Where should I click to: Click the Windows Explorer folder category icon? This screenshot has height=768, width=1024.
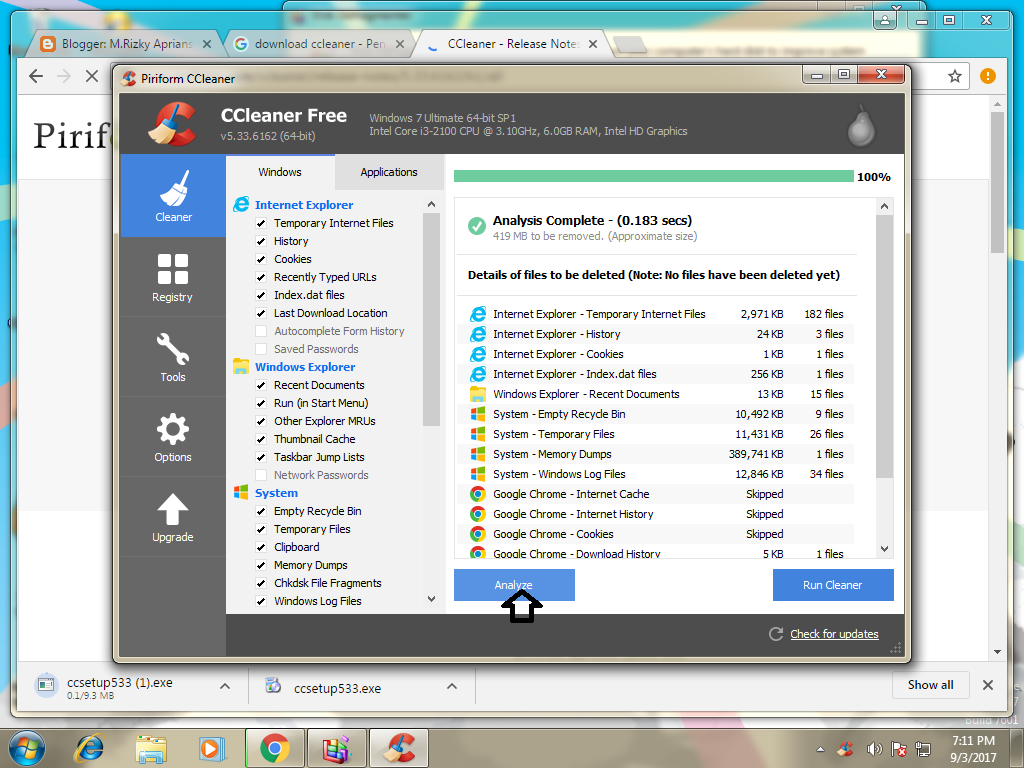pos(241,366)
